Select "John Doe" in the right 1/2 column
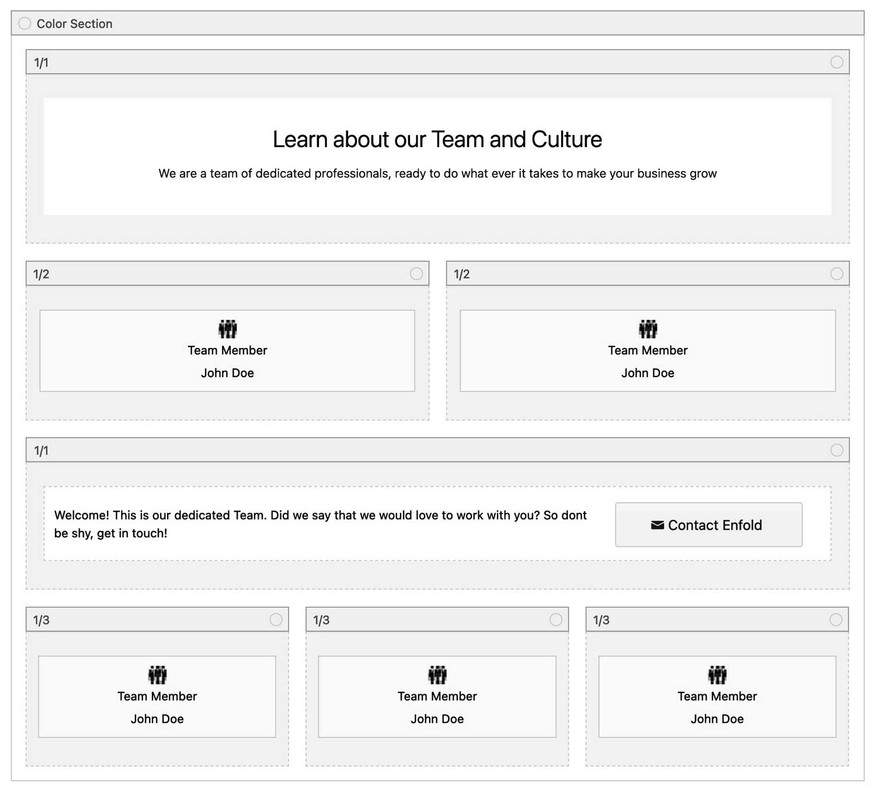The height and width of the screenshot is (800, 876). [x=648, y=373]
